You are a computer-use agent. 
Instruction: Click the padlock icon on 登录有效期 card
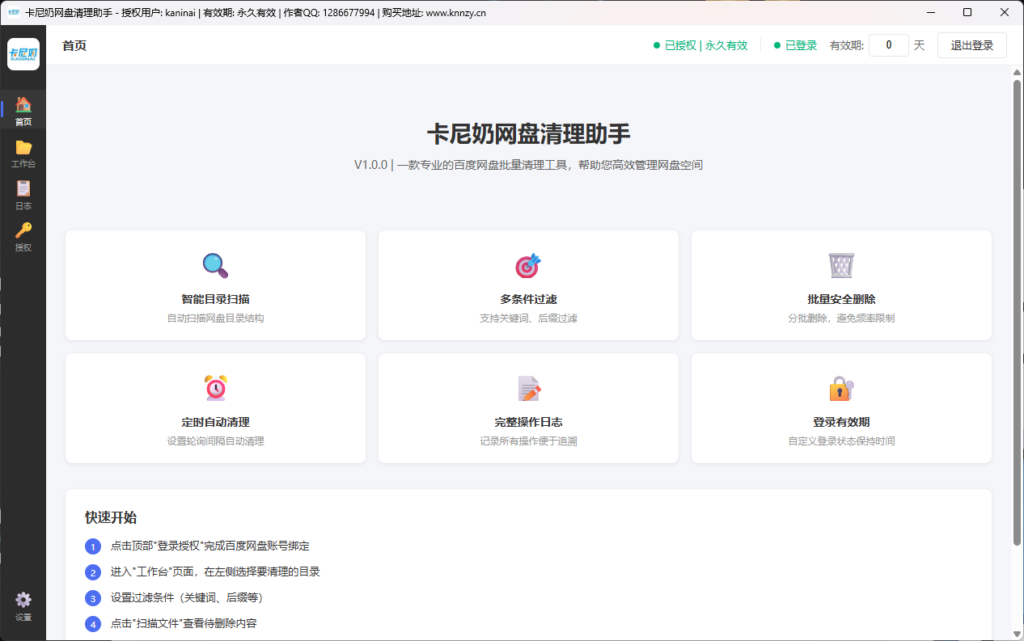(841, 390)
